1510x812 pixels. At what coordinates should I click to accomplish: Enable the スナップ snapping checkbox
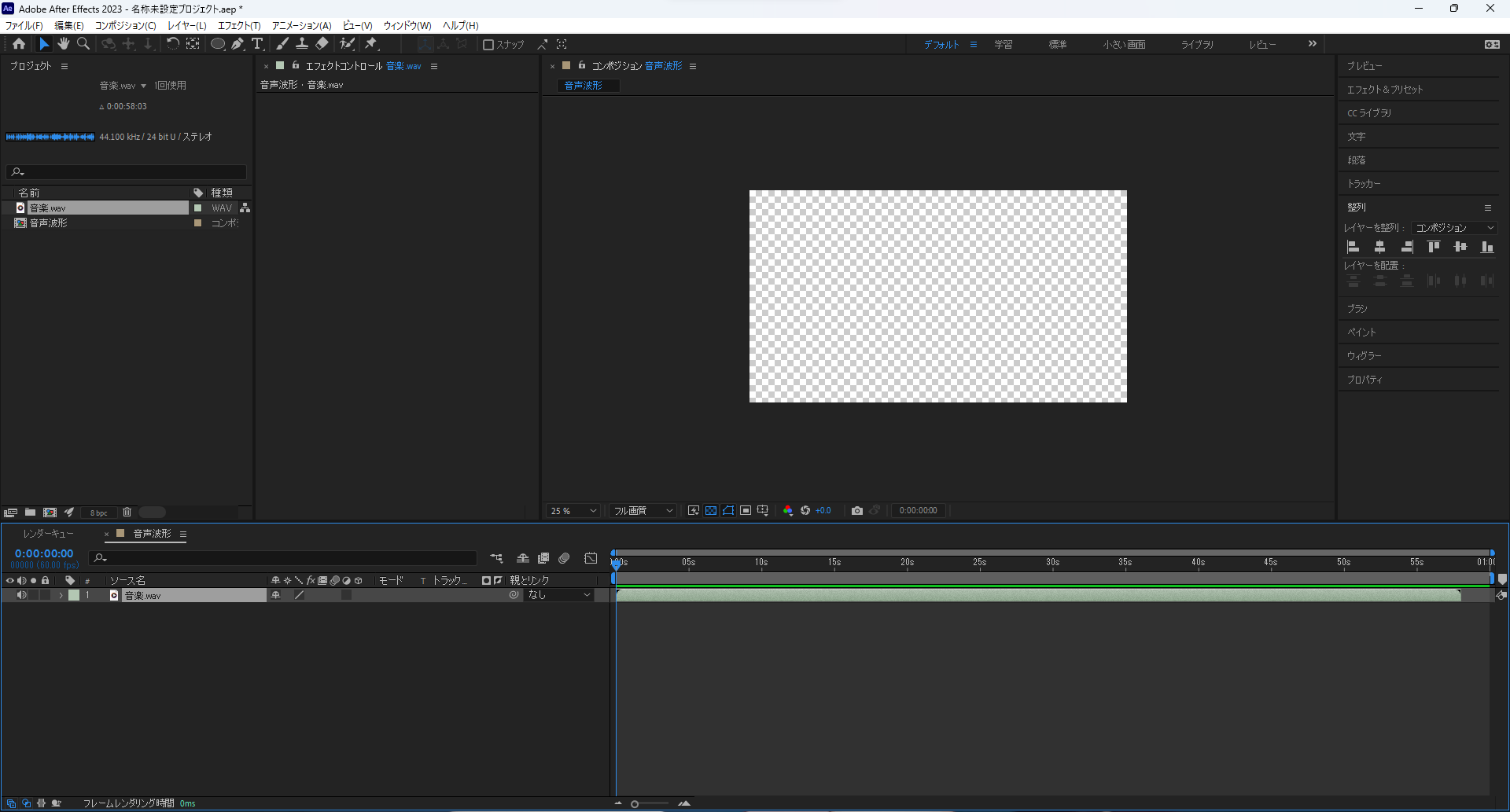click(488, 45)
